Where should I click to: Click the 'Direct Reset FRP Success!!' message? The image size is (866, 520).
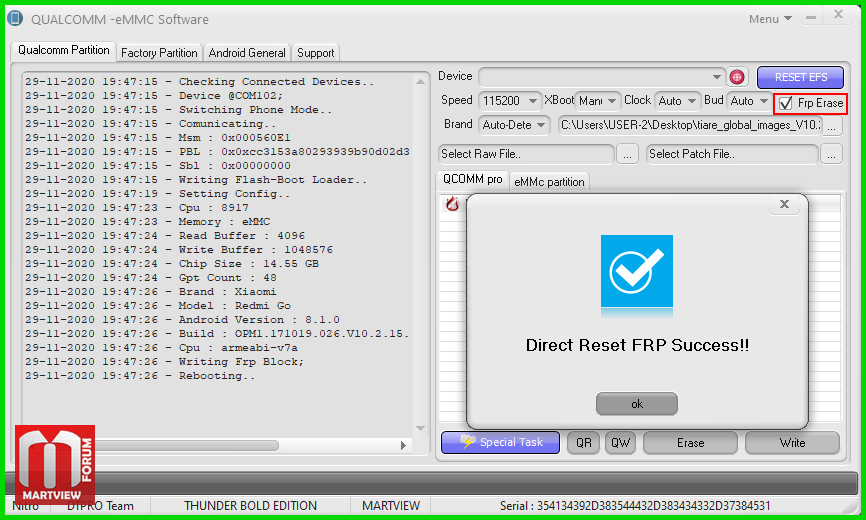(x=637, y=345)
